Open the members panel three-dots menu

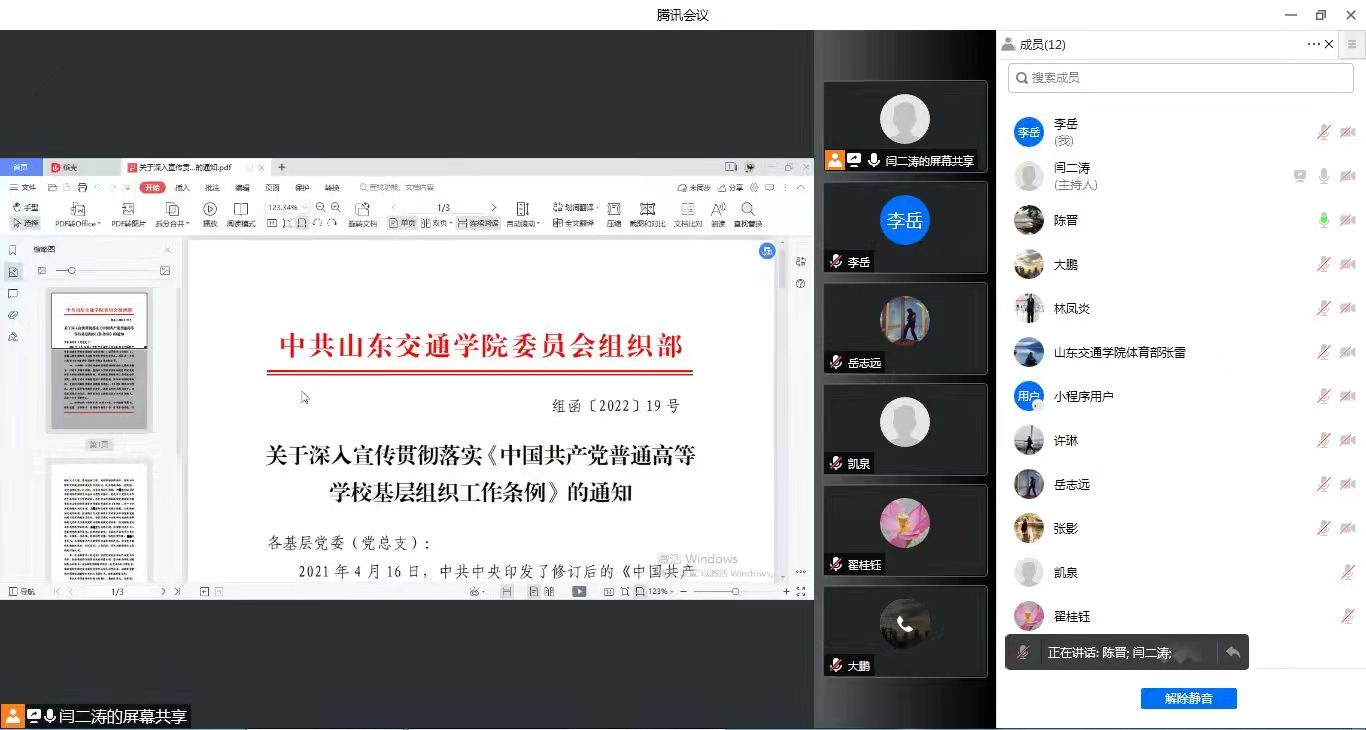pyautogui.click(x=1313, y=44)
